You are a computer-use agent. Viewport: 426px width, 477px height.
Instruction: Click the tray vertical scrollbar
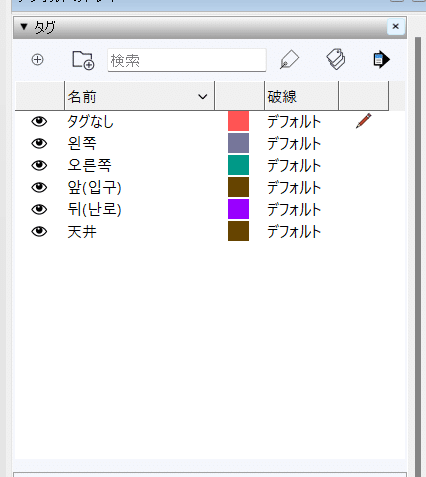pos(418,257)
